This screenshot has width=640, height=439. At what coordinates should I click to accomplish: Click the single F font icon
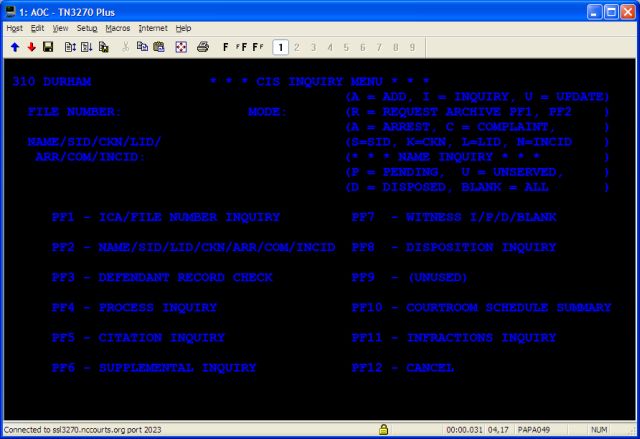tap(226, 47)
